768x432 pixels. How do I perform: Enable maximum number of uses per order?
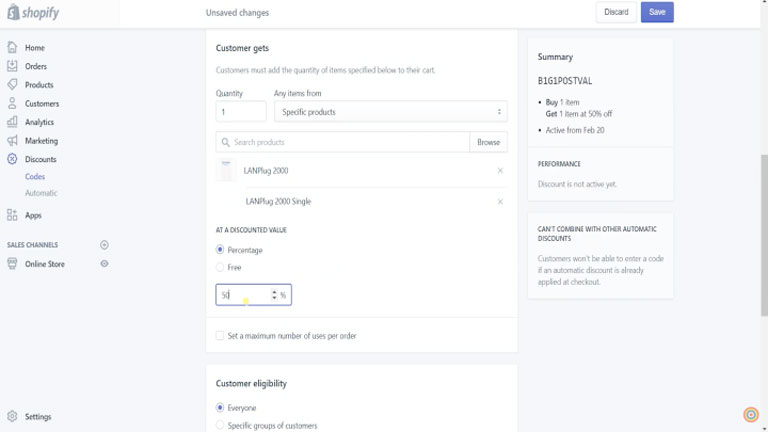(220, 336)
